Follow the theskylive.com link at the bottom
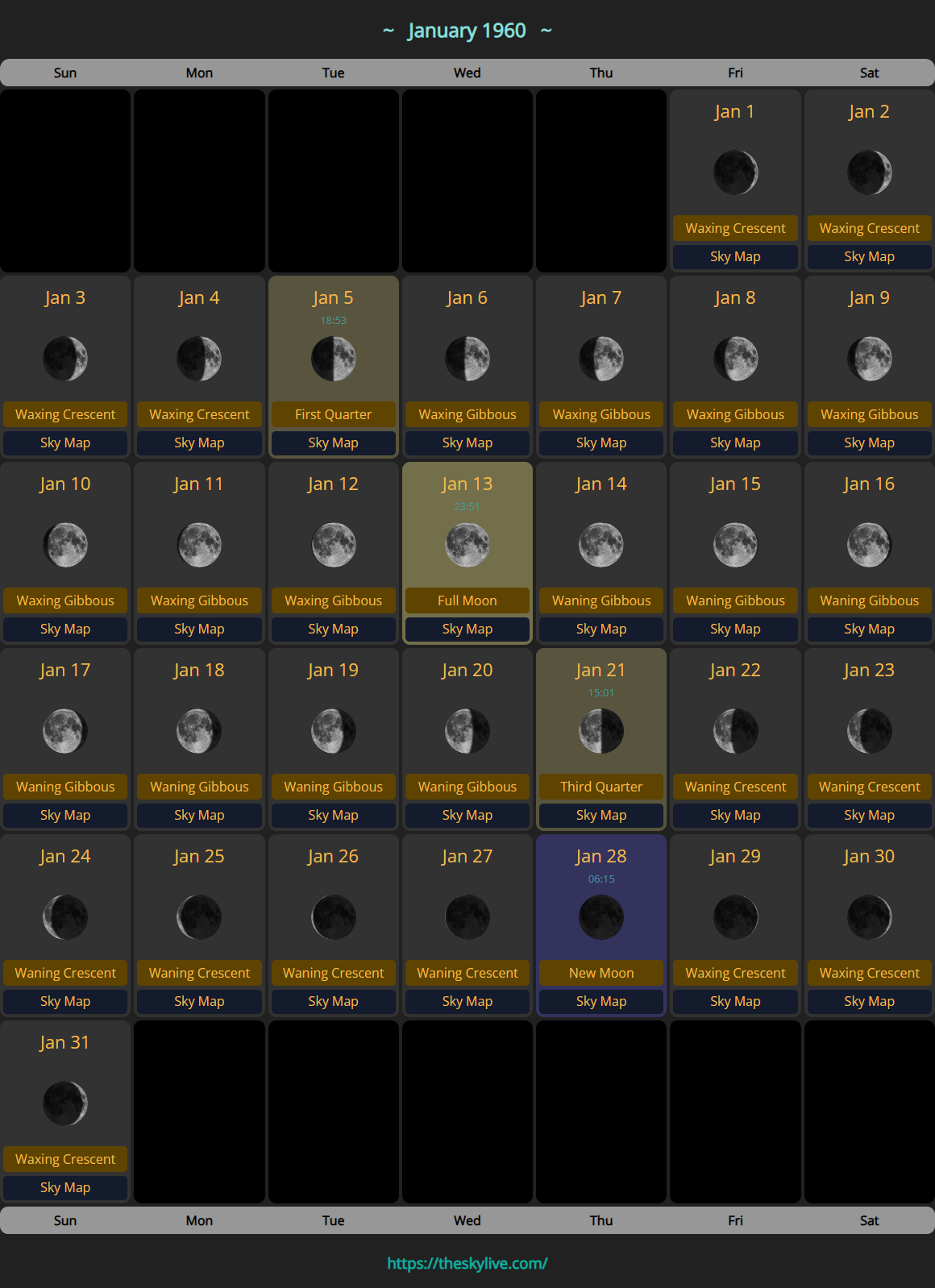The height and width of the screenshot is (1288, 935). coord(467,1263)
